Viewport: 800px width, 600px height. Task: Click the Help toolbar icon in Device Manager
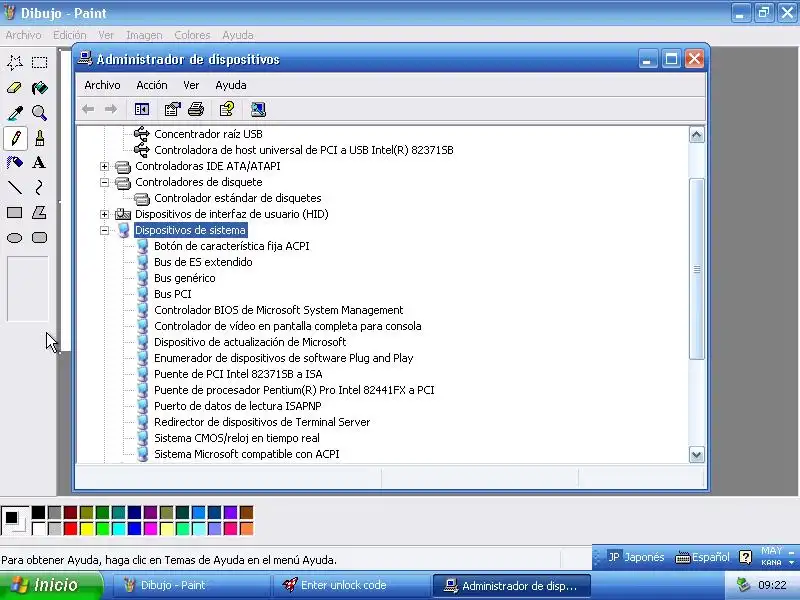pyautogui.click(x=227, y=109)
